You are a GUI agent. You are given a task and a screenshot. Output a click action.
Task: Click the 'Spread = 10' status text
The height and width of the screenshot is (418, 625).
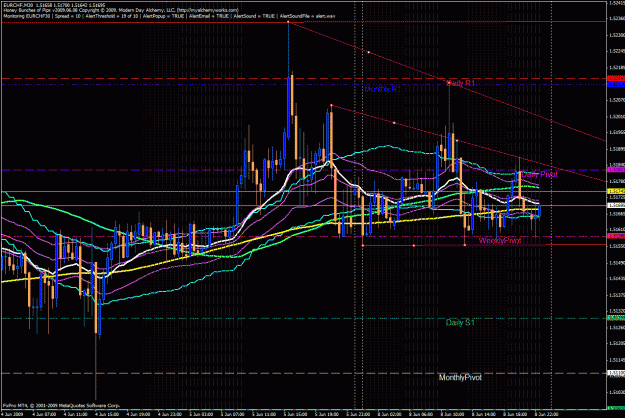point(68,16)
